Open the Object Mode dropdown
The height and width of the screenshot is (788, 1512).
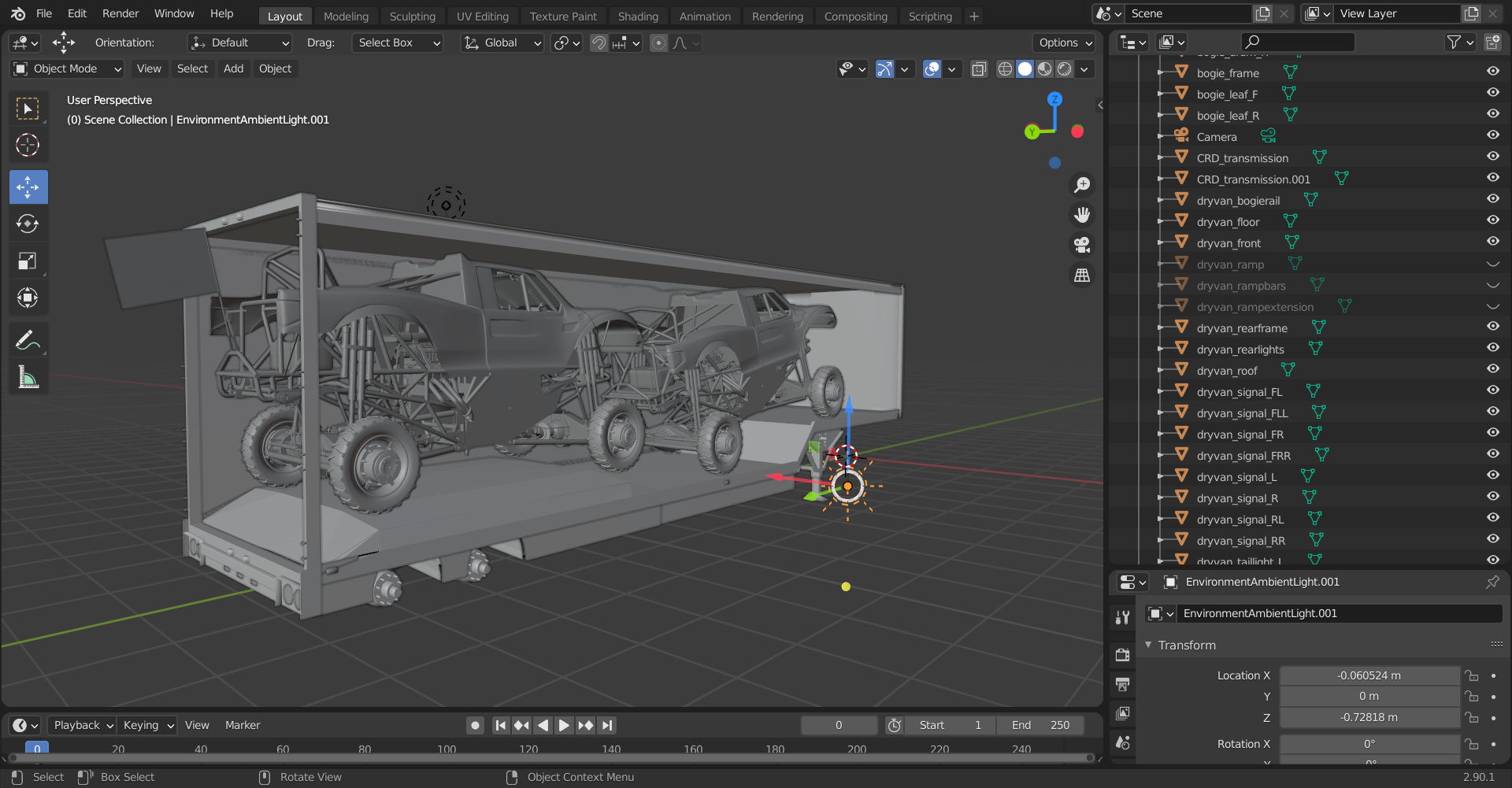click(68, 69)
